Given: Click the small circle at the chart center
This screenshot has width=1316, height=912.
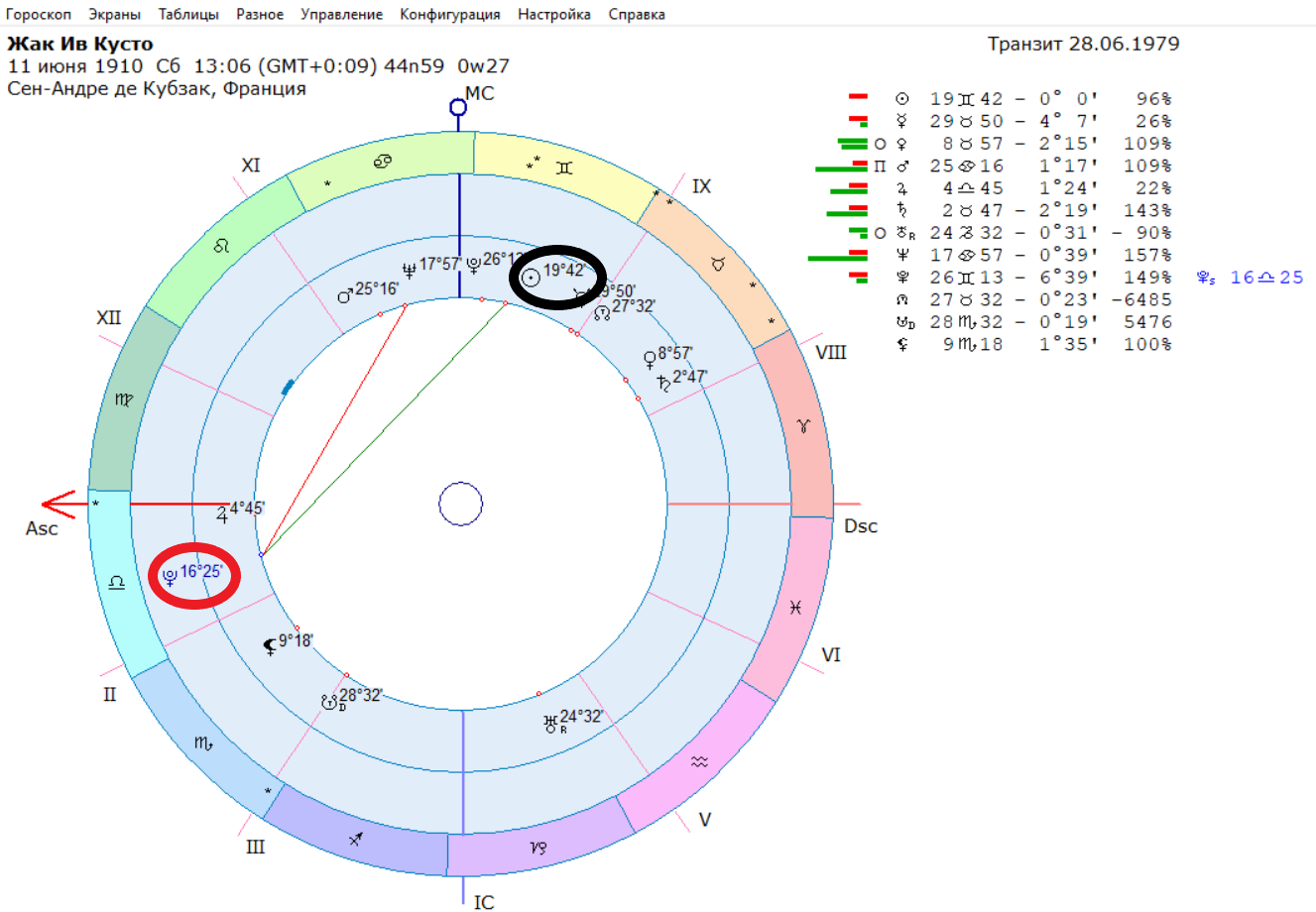Looking at the screenshot, I should pyautogui.click(x=460, y=505).
